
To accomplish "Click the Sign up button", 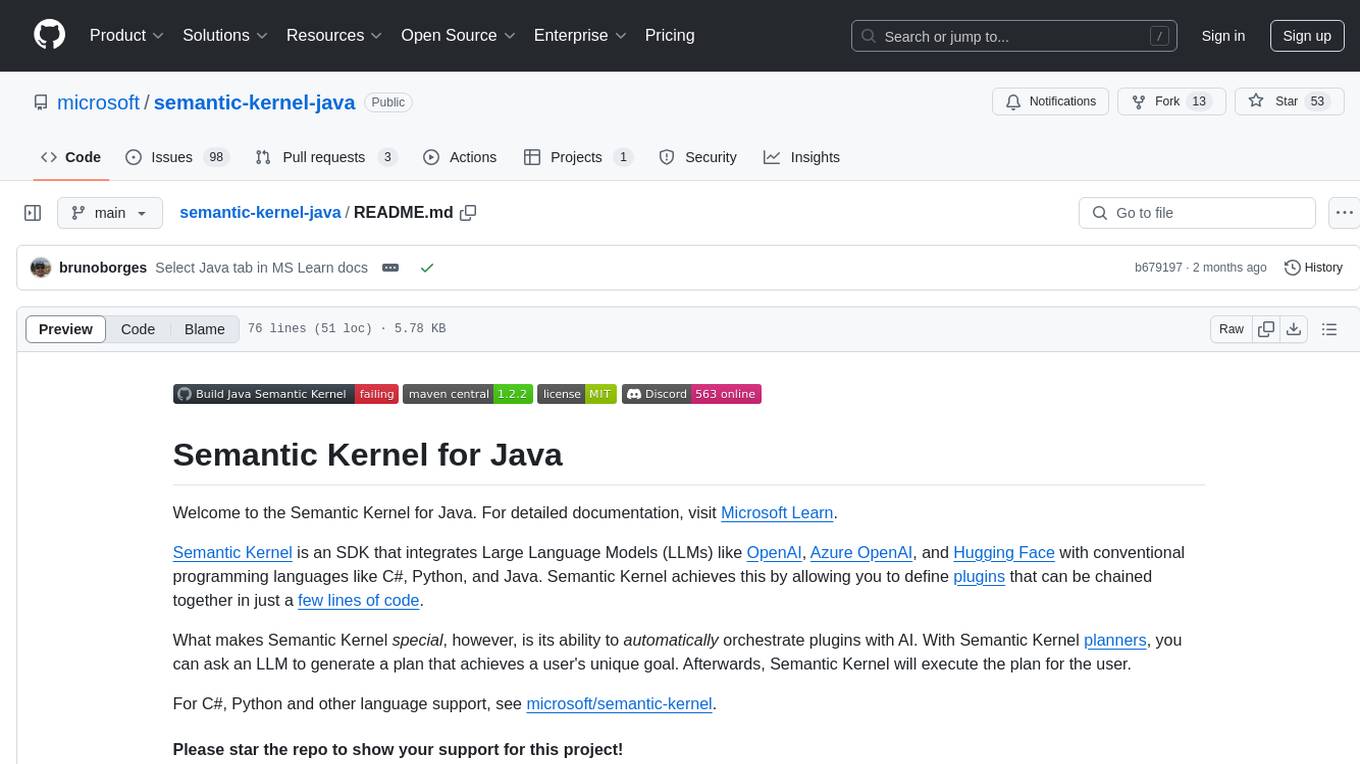I will pos(1307,36).
